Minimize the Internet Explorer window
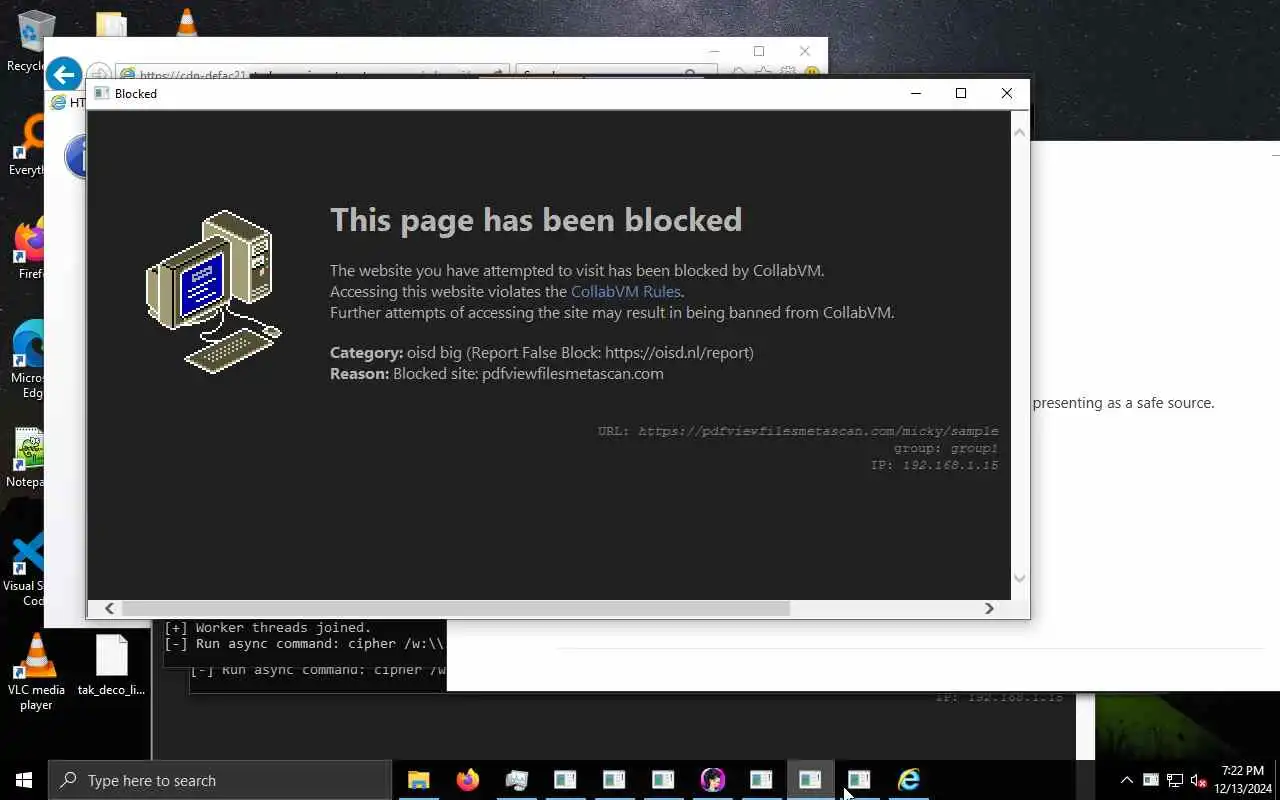This screenshot has height=800, width=1280. coord(714,51)
